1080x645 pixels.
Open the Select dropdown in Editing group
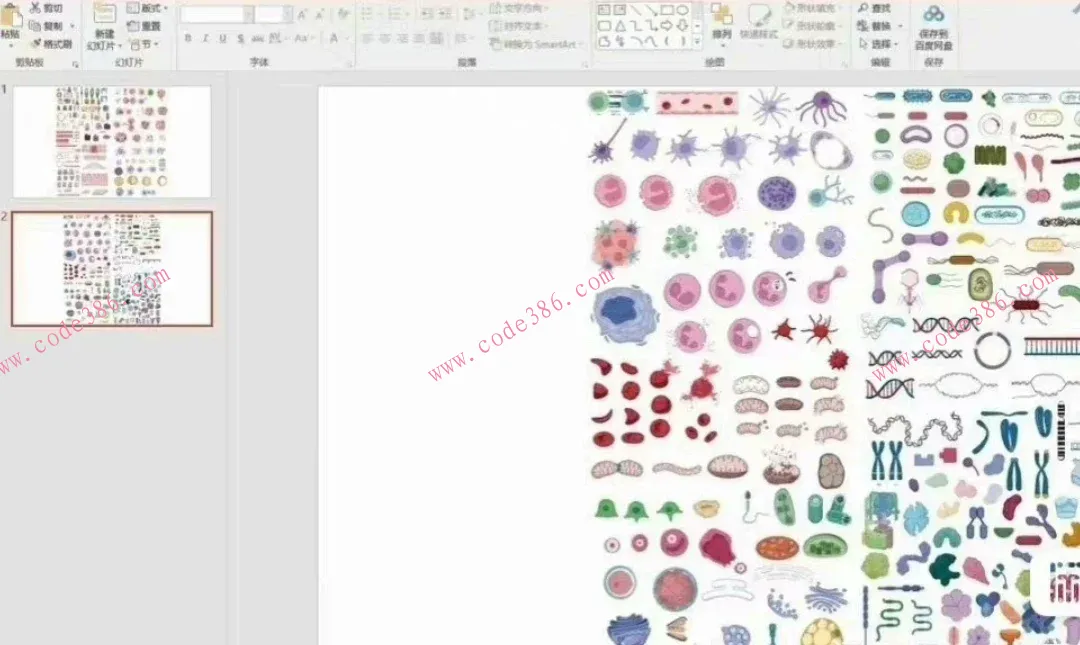coord(880,44)
